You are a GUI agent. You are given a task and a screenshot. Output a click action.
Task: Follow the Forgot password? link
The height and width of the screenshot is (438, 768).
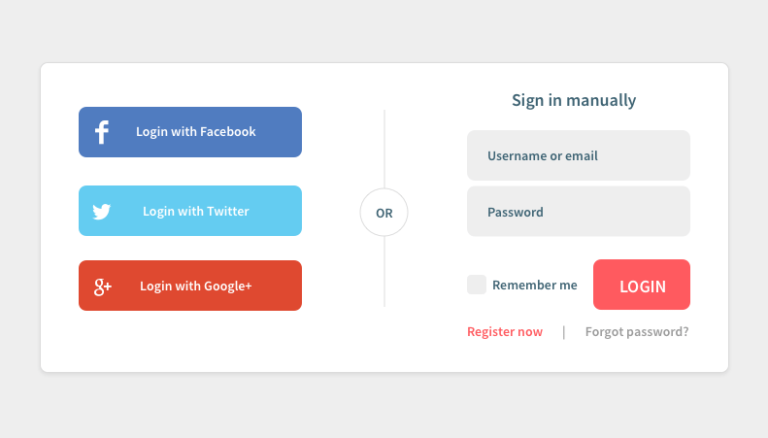(x=637, y=332)
